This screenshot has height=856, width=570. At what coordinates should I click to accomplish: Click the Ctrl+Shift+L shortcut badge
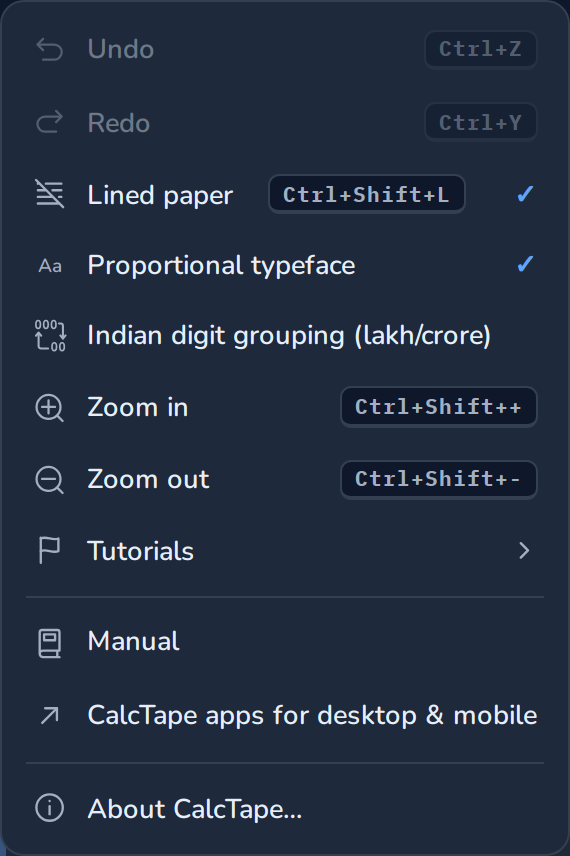(366, 194)
